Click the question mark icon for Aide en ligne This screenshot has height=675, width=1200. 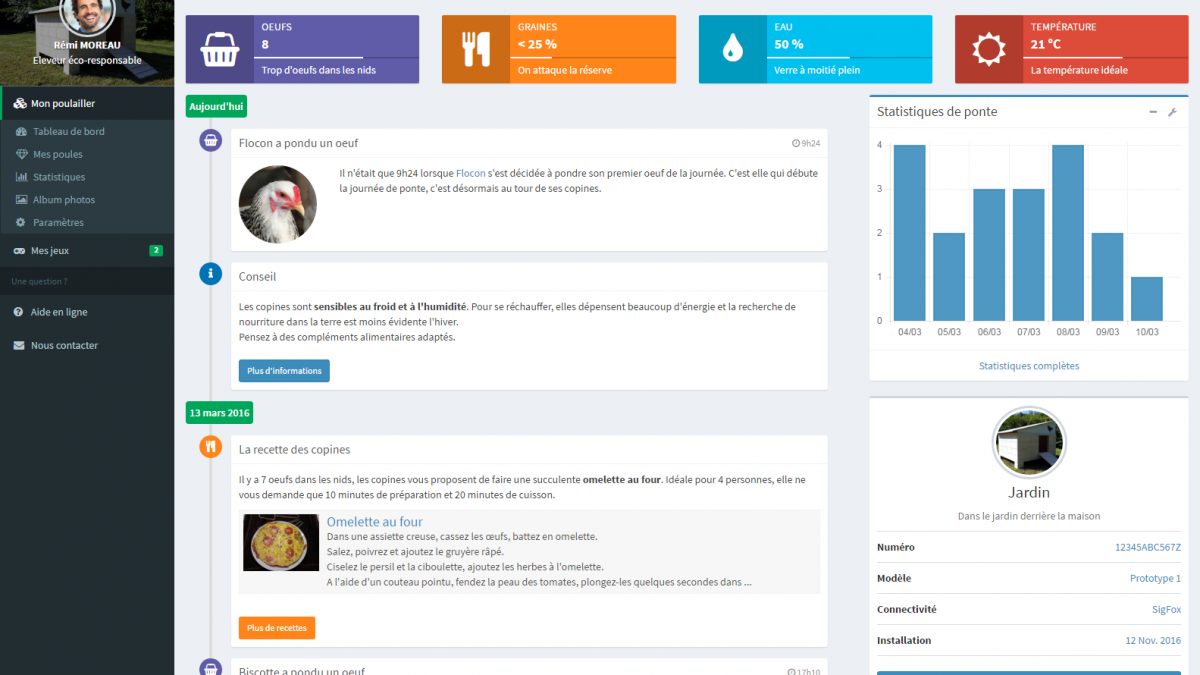(19, 312)
